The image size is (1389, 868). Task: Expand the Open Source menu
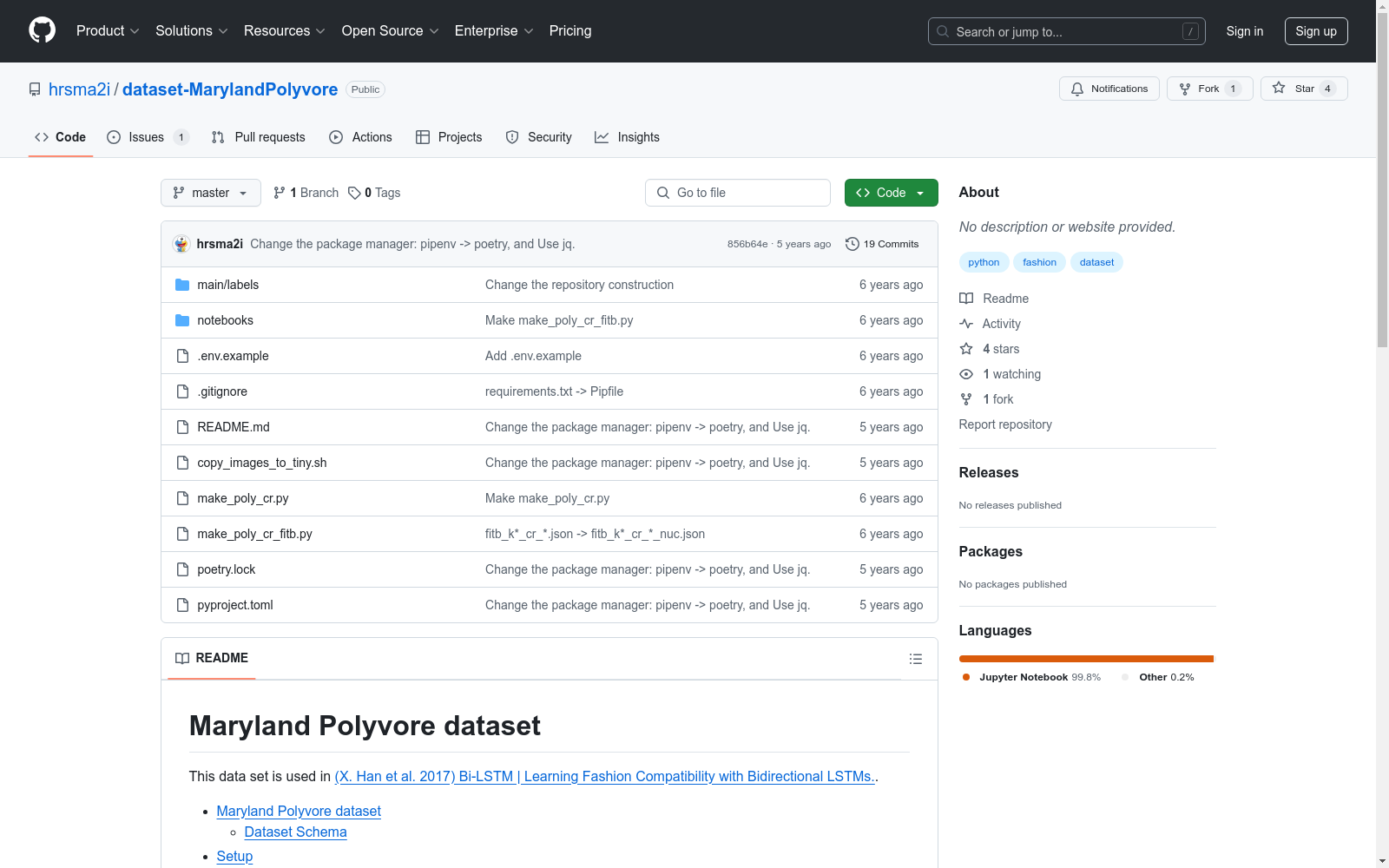pos(391,30)
